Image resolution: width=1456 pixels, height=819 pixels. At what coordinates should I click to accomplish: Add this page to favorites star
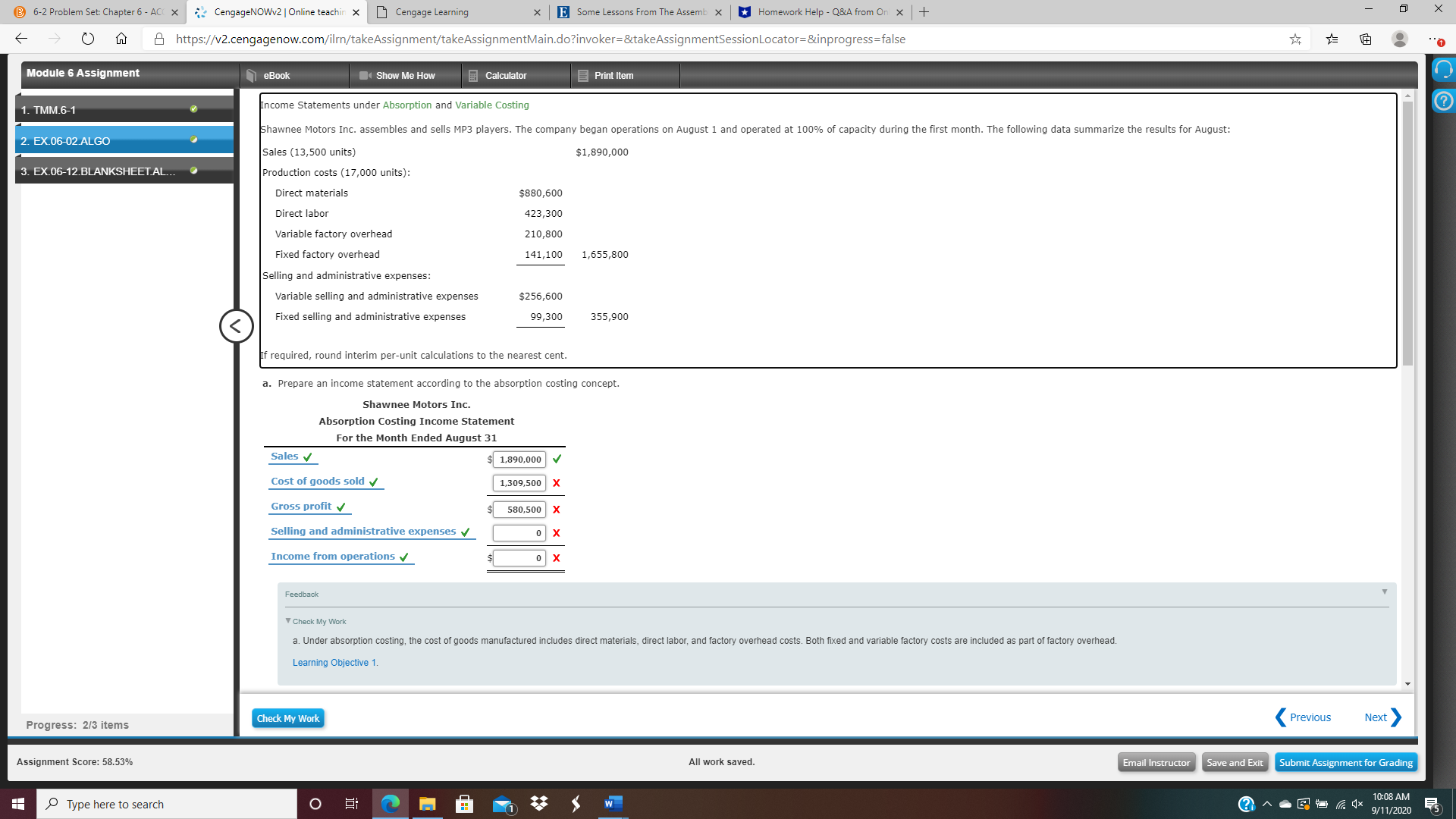pos(1295,39)
